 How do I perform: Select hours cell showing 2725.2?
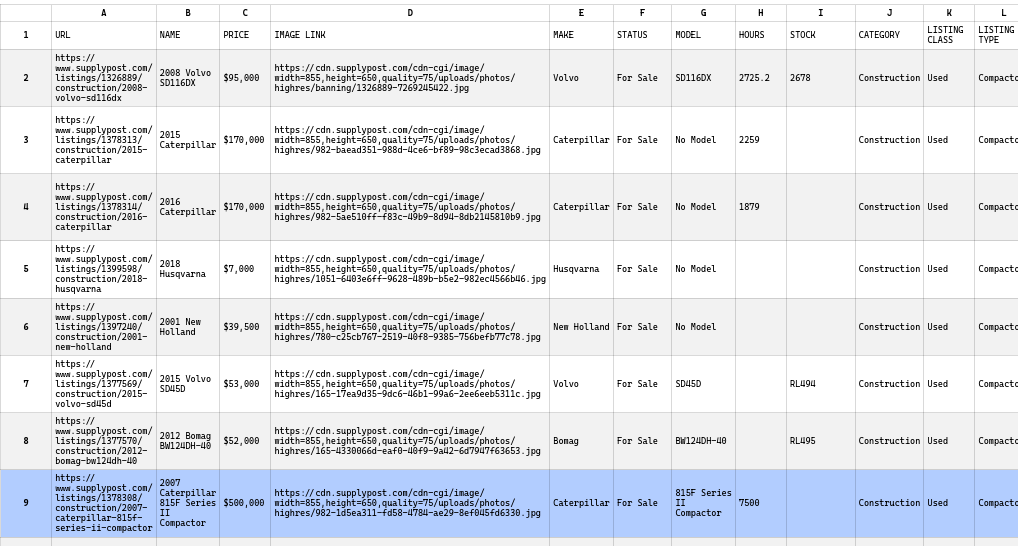tap(759, 78)
